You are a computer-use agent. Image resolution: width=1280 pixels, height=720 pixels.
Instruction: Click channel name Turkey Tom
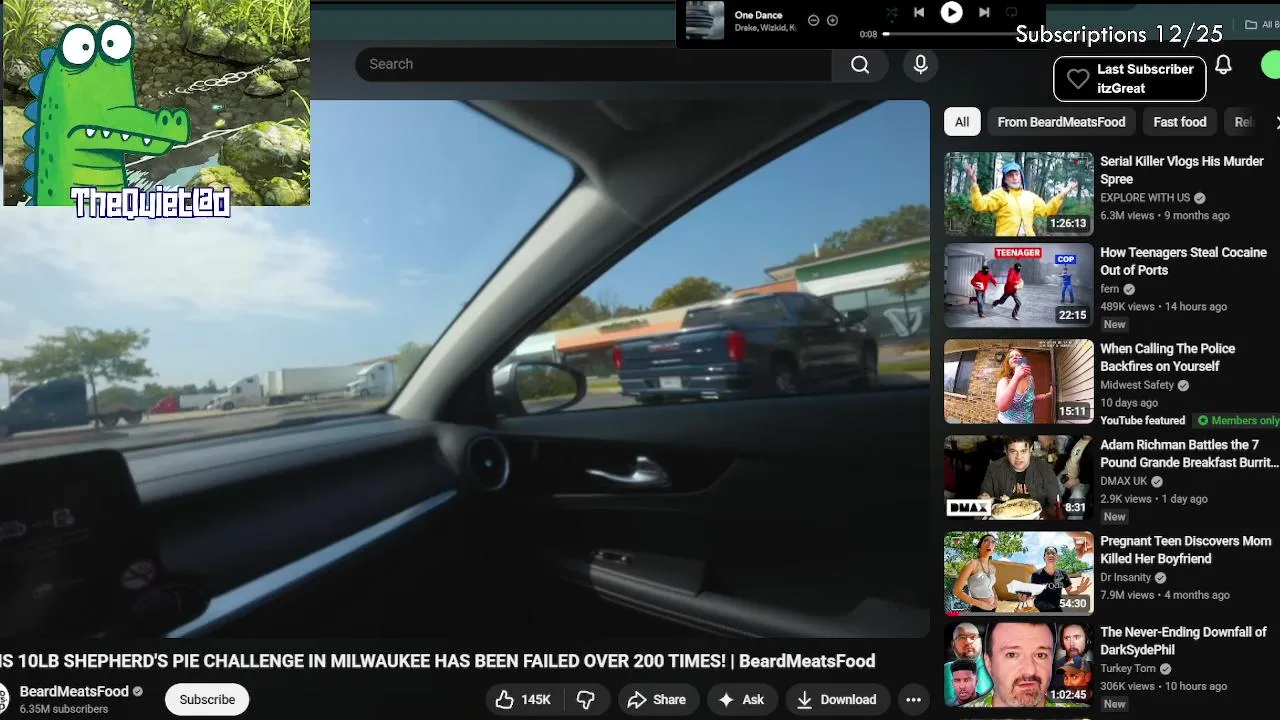click(1128, 668)
